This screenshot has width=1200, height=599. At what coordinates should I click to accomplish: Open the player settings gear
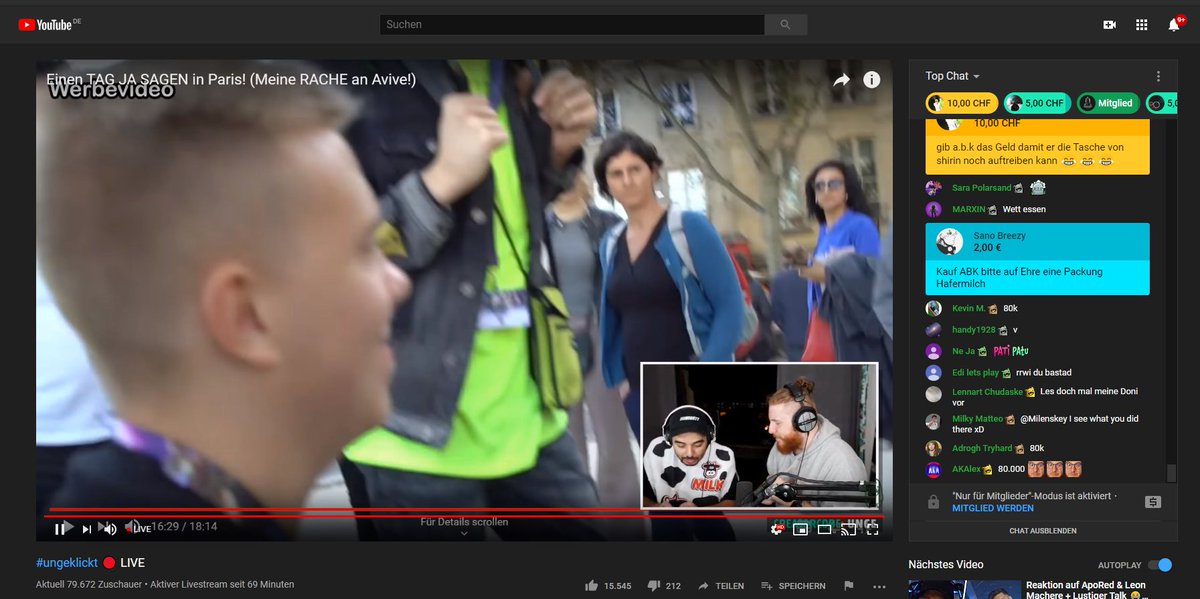pos(776,529)
